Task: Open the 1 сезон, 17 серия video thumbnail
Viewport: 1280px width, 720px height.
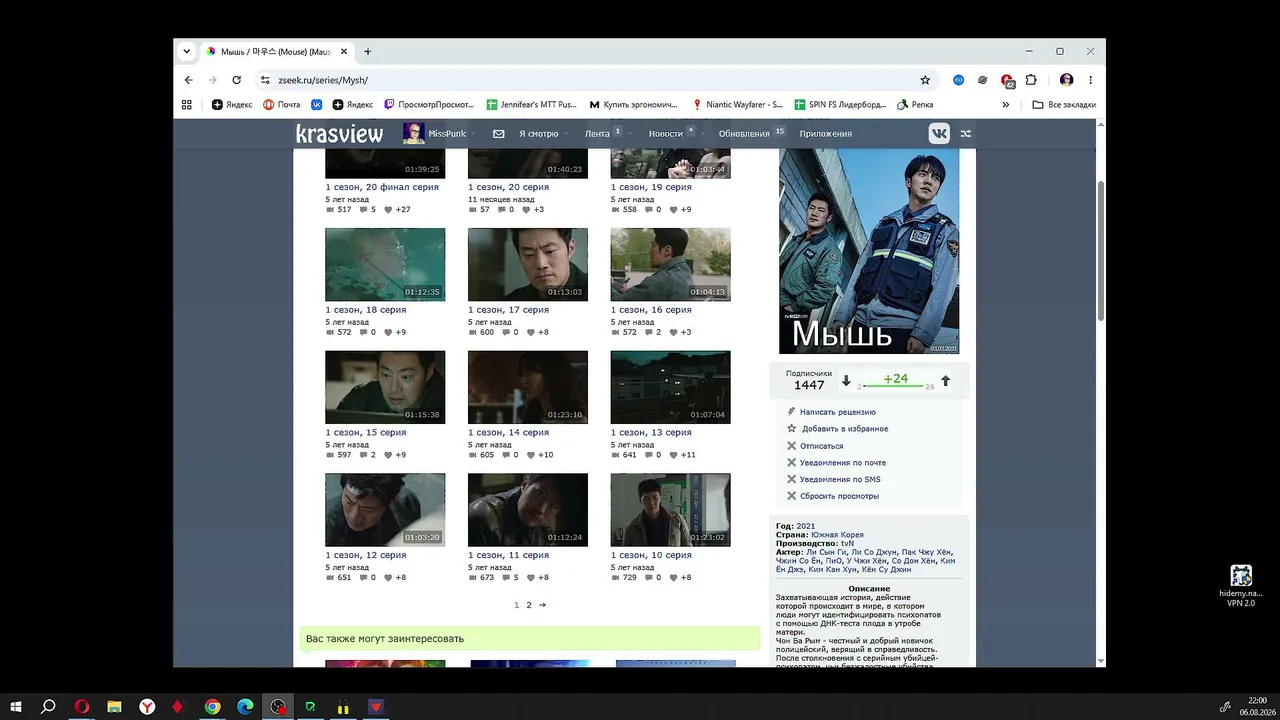Action: point(528,264)
